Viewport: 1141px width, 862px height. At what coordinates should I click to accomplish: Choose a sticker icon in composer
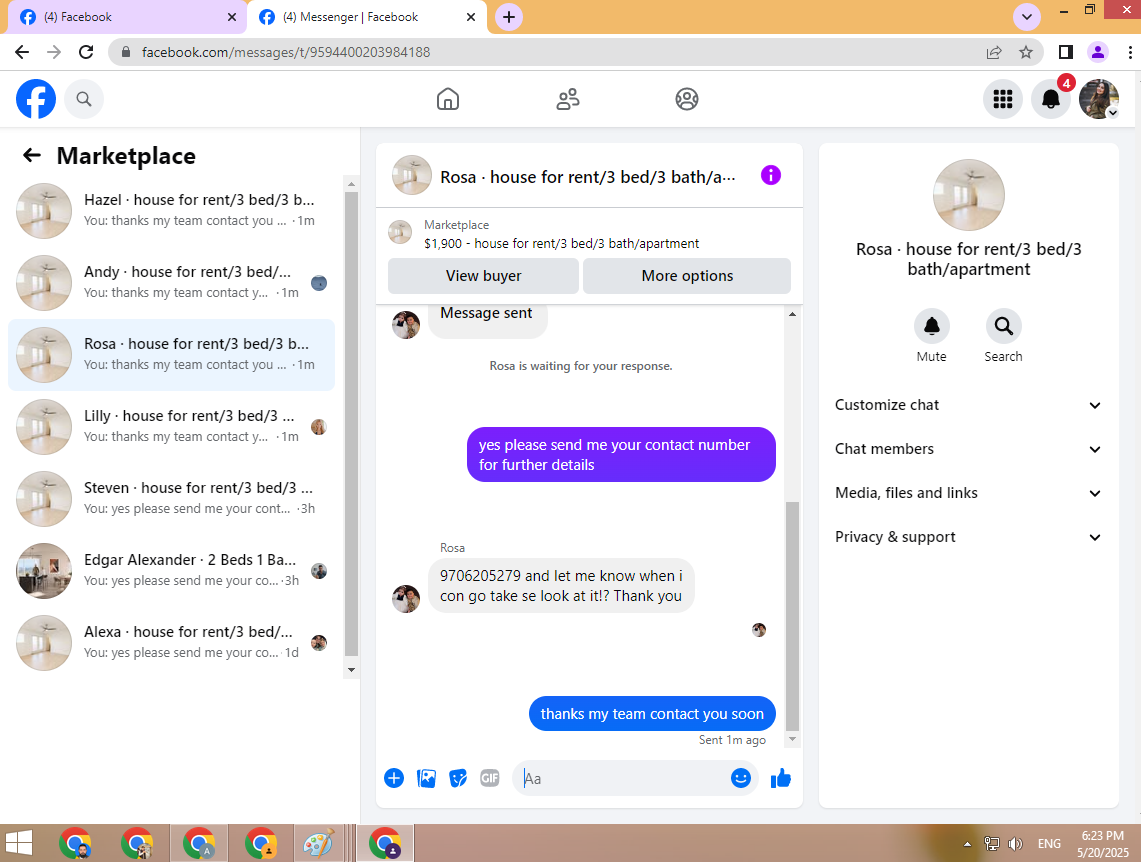coord(458,778)
